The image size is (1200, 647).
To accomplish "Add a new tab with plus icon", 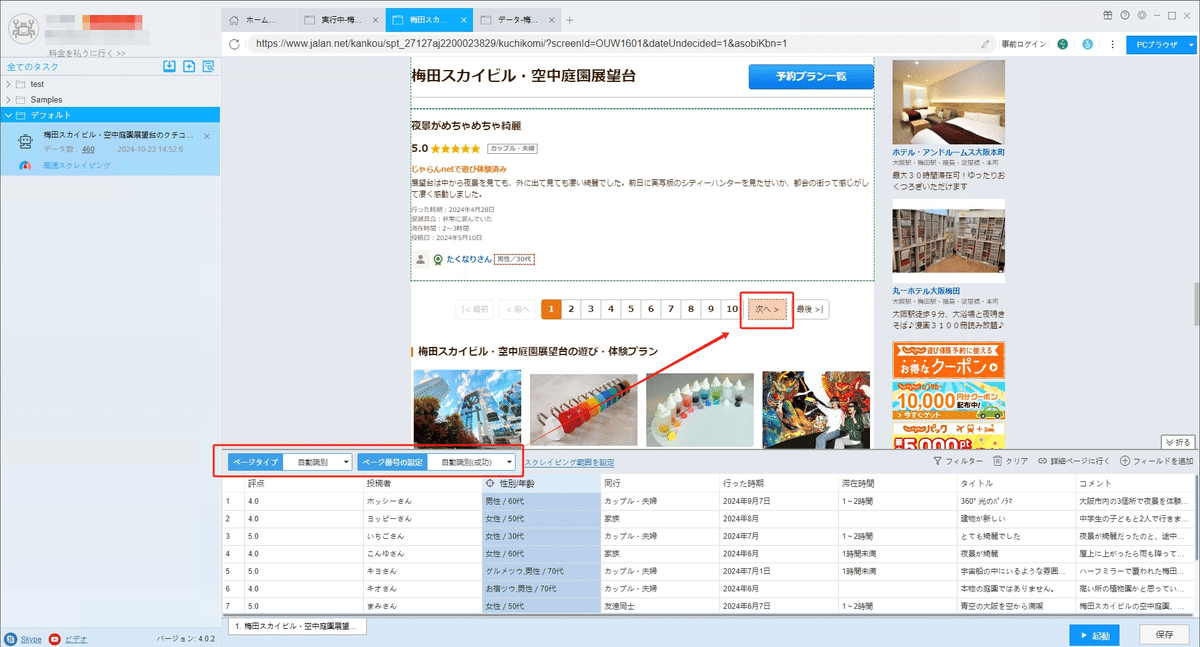I will [570, 20].
